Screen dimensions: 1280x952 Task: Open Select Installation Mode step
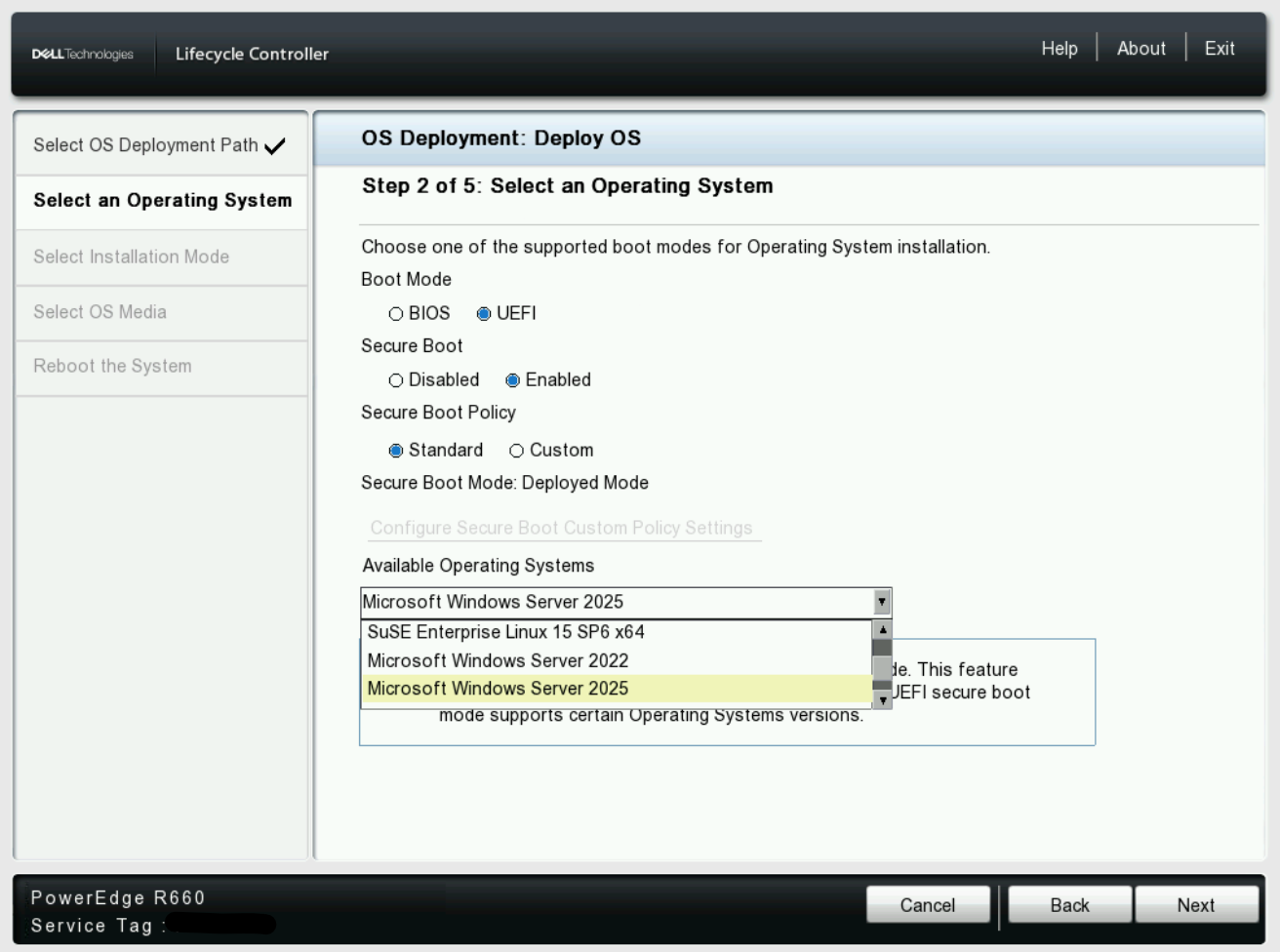(x=162, y=258)
